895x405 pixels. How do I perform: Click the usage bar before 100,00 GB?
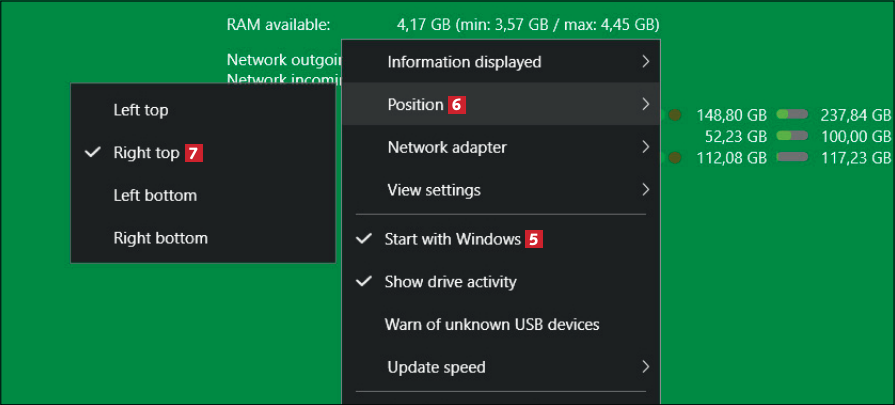click(792, 136)
